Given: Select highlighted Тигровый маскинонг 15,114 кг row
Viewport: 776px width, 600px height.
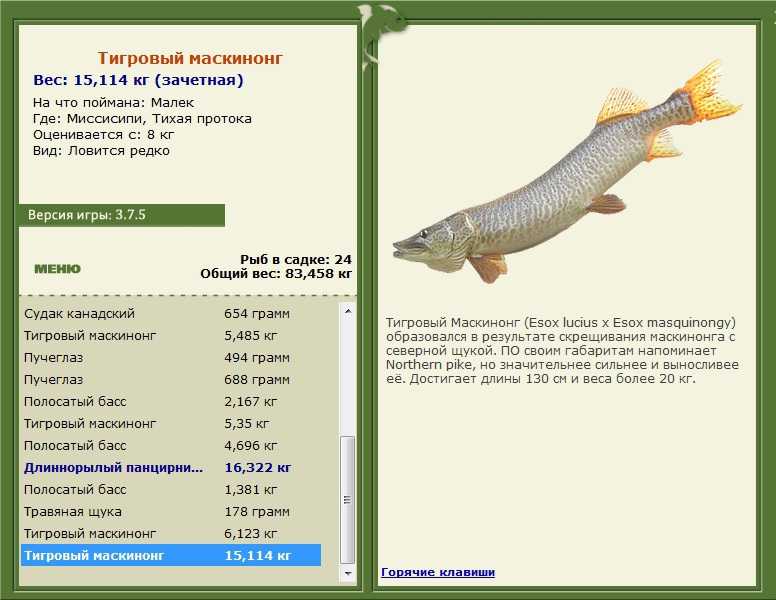Looking at the screenshot, I should (x=171, y=555).
